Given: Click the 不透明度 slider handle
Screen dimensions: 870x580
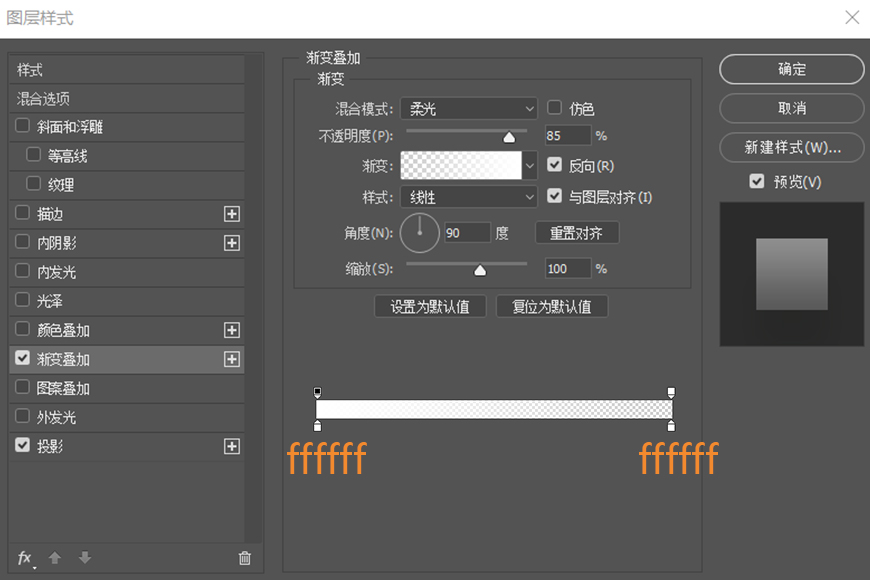Looking at the screenshot, I should pos(508,135).
